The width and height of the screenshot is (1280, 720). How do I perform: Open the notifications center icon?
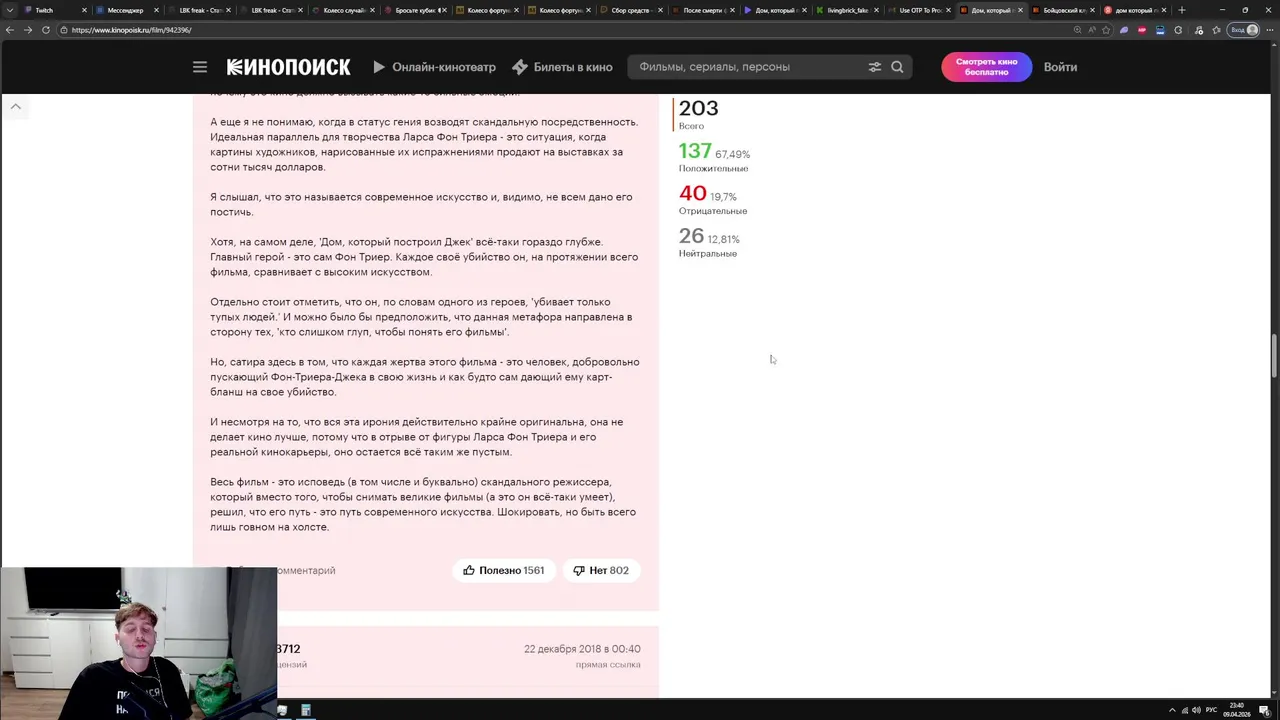(1265, 710)
